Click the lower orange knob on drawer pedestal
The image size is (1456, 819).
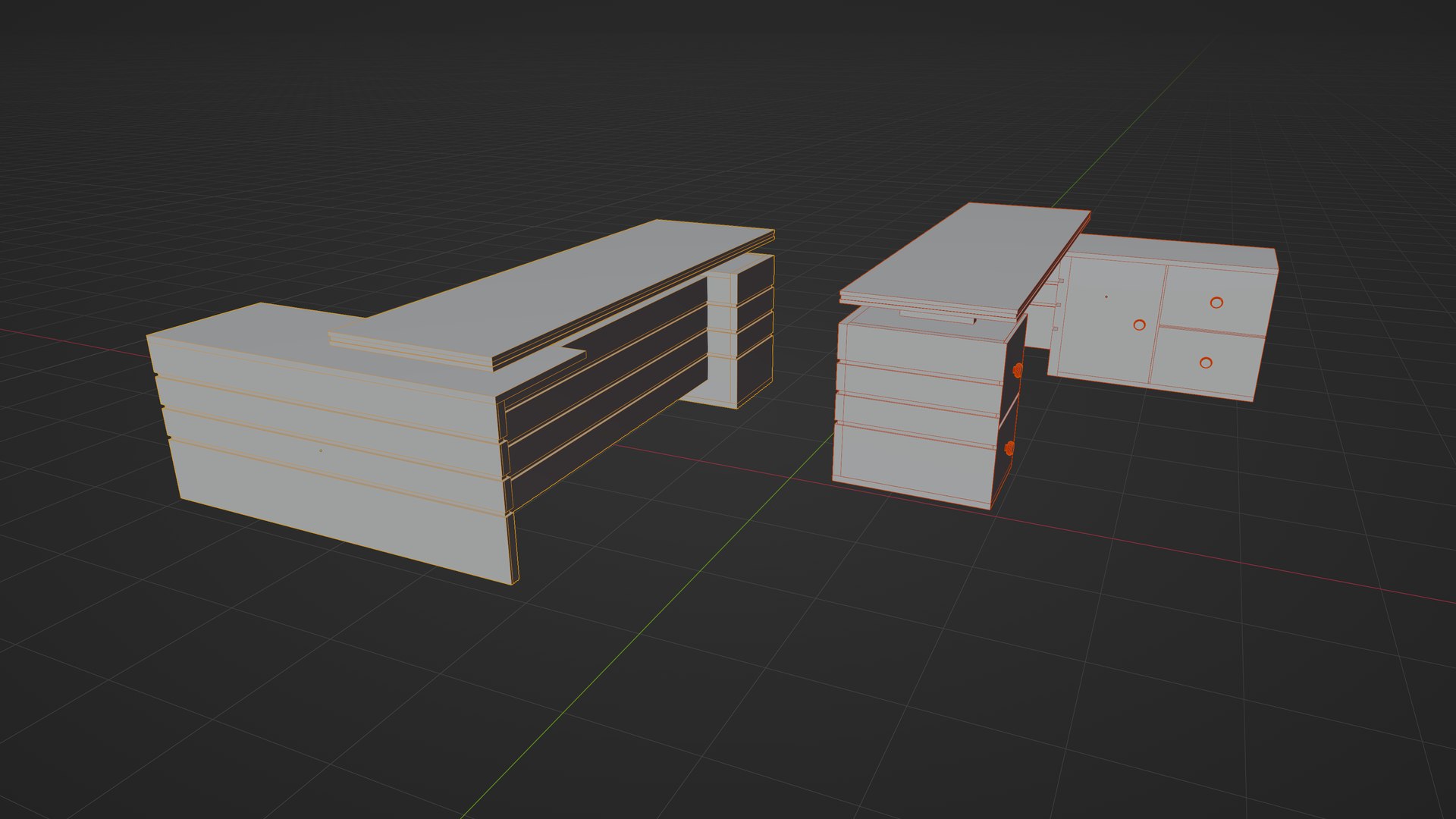pyautogui.click(x=1009, y=449)
